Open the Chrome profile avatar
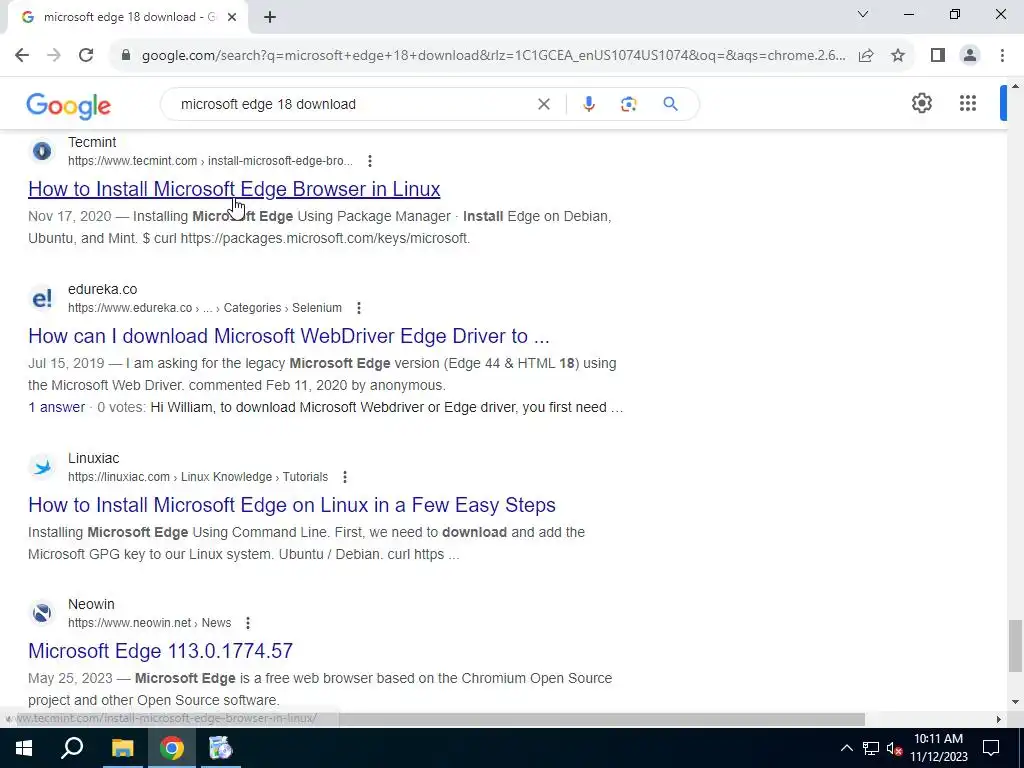Image resolution: width=1024 pixels, height=768 pixels. click(x=970, y=56)
